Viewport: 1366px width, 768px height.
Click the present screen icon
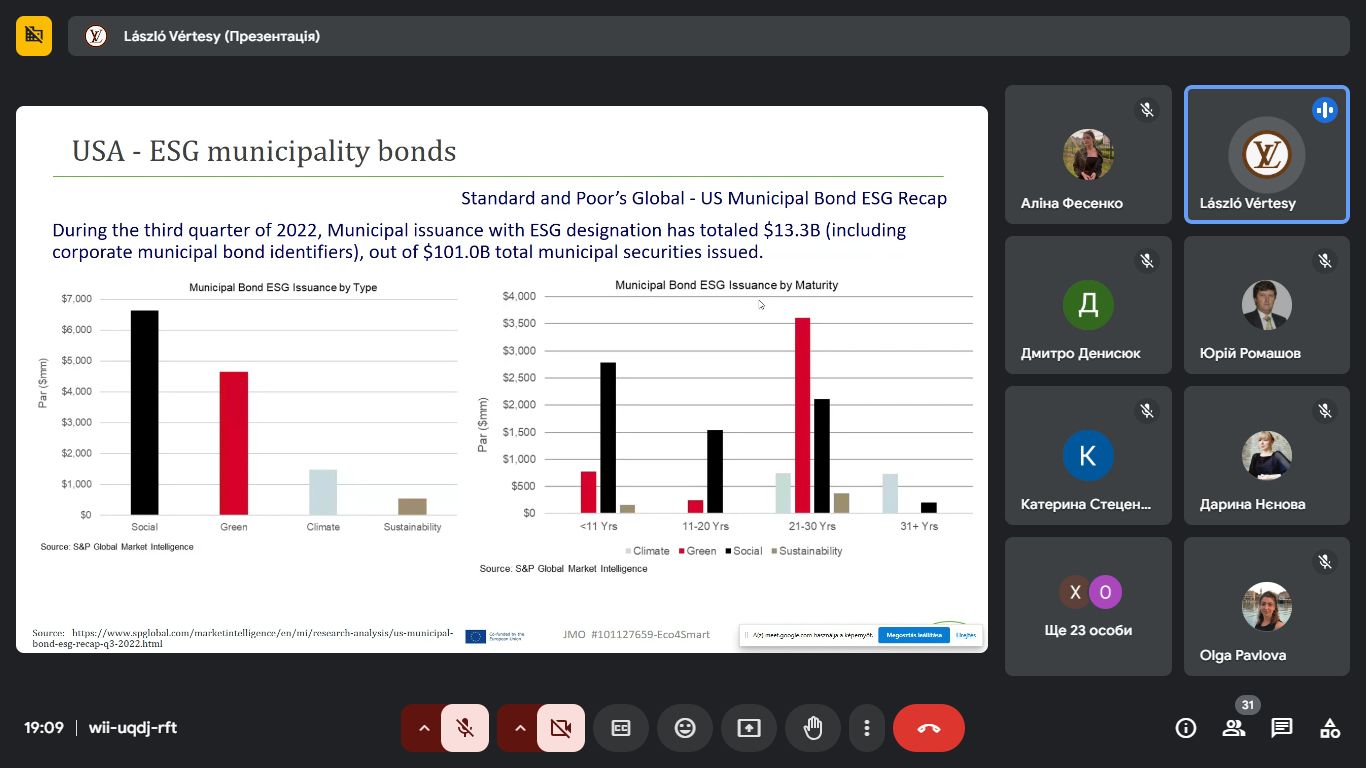click(749, 728)
